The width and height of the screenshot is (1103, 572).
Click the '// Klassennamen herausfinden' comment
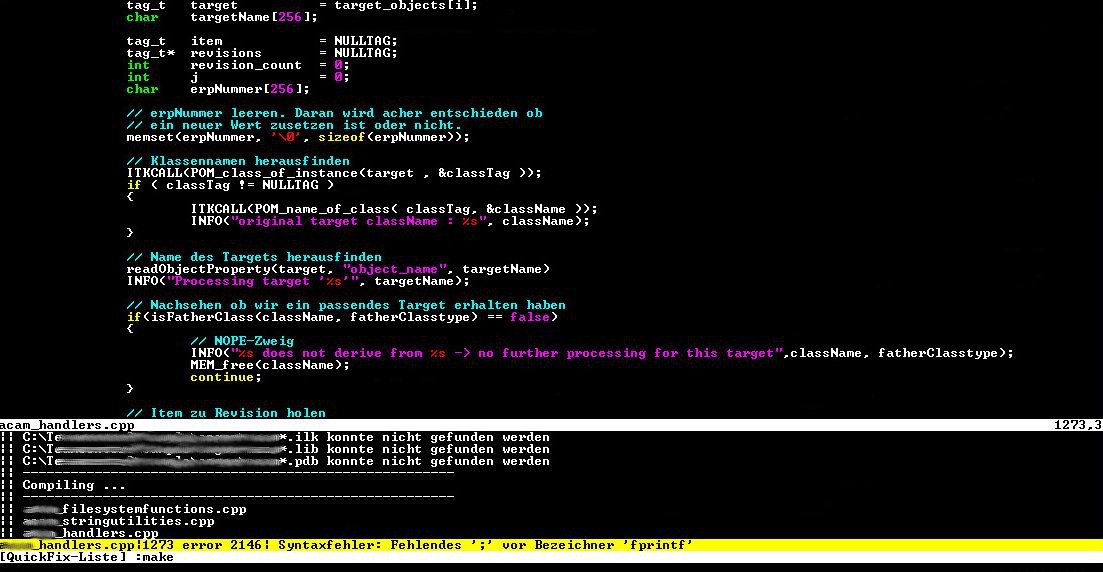[x=238, y=161]
